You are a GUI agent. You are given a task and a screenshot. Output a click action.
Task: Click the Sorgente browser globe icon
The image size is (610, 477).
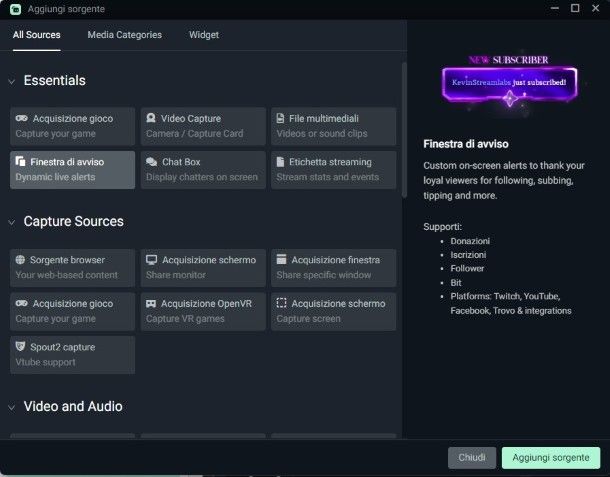[20, 260]
